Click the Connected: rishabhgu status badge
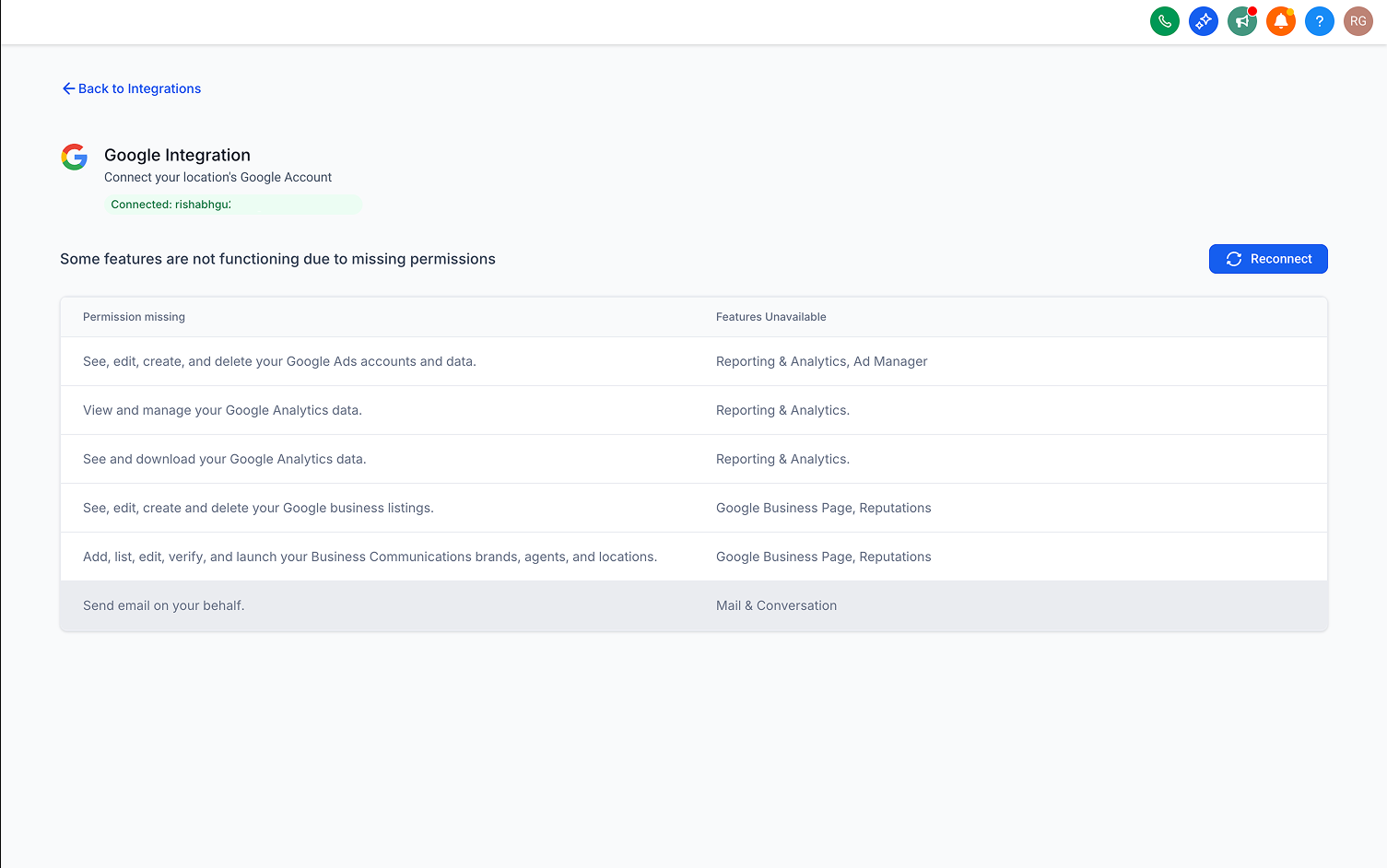 [233, 204]
